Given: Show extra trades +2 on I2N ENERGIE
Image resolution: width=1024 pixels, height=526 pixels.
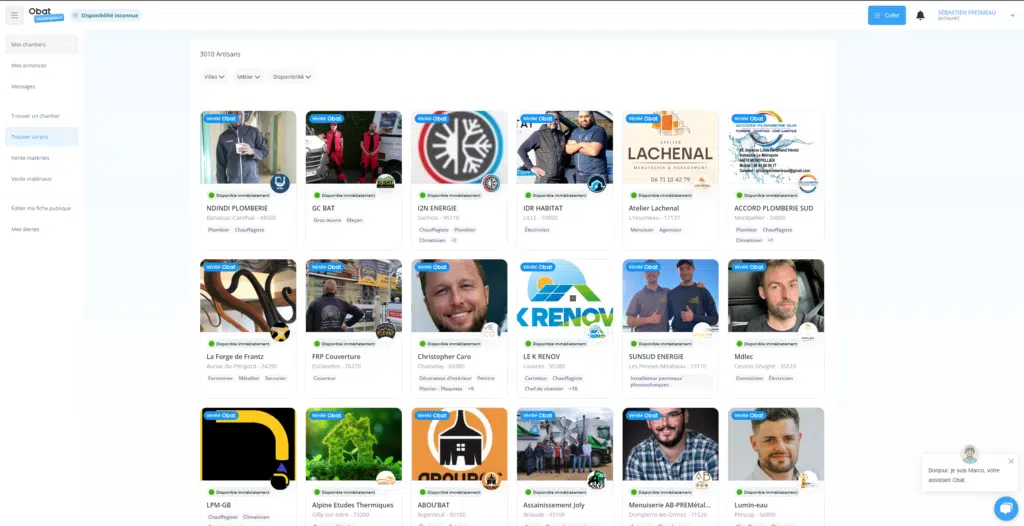Looking at the screenshot, I should coord(454,240).
